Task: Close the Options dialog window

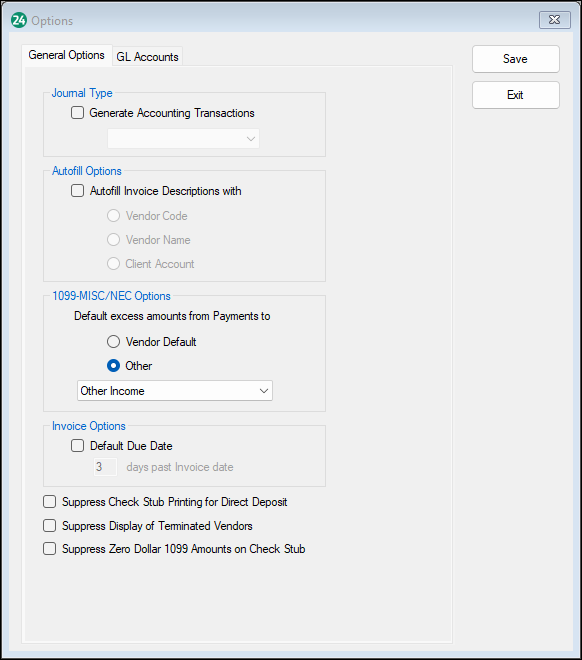Action: (555, 20)
